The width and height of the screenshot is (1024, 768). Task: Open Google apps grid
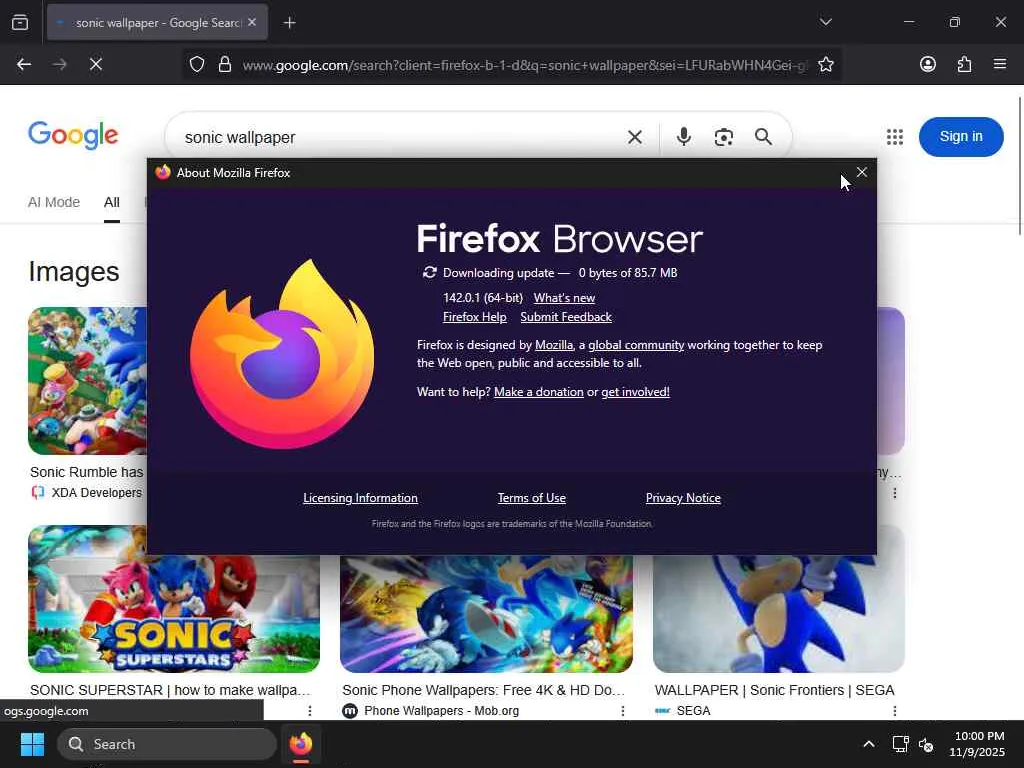pos(895,136)
